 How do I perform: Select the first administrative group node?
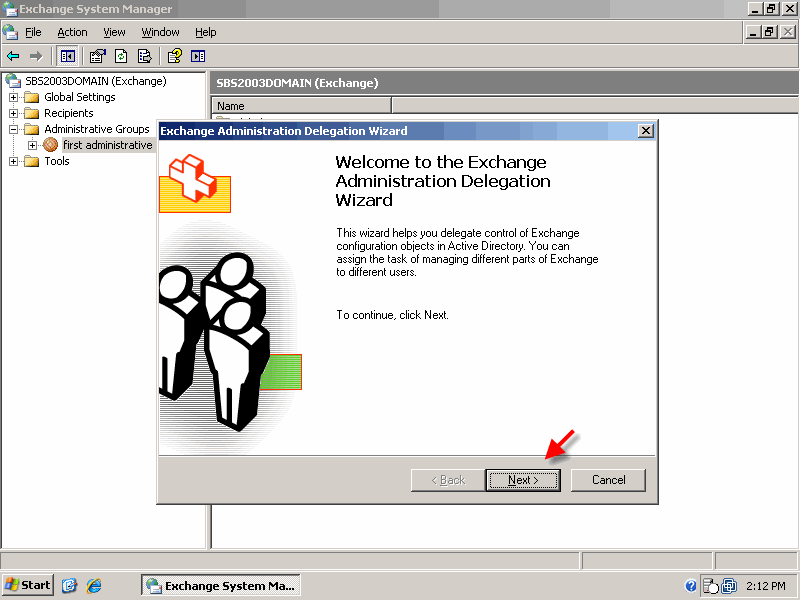[x=108, y=145]
